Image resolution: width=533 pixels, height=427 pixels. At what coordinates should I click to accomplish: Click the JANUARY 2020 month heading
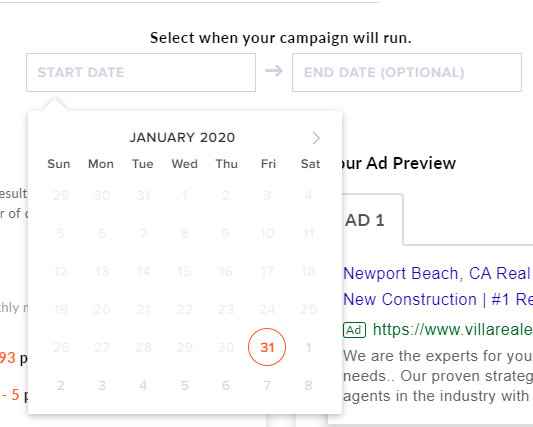click(x=182, y=138)
